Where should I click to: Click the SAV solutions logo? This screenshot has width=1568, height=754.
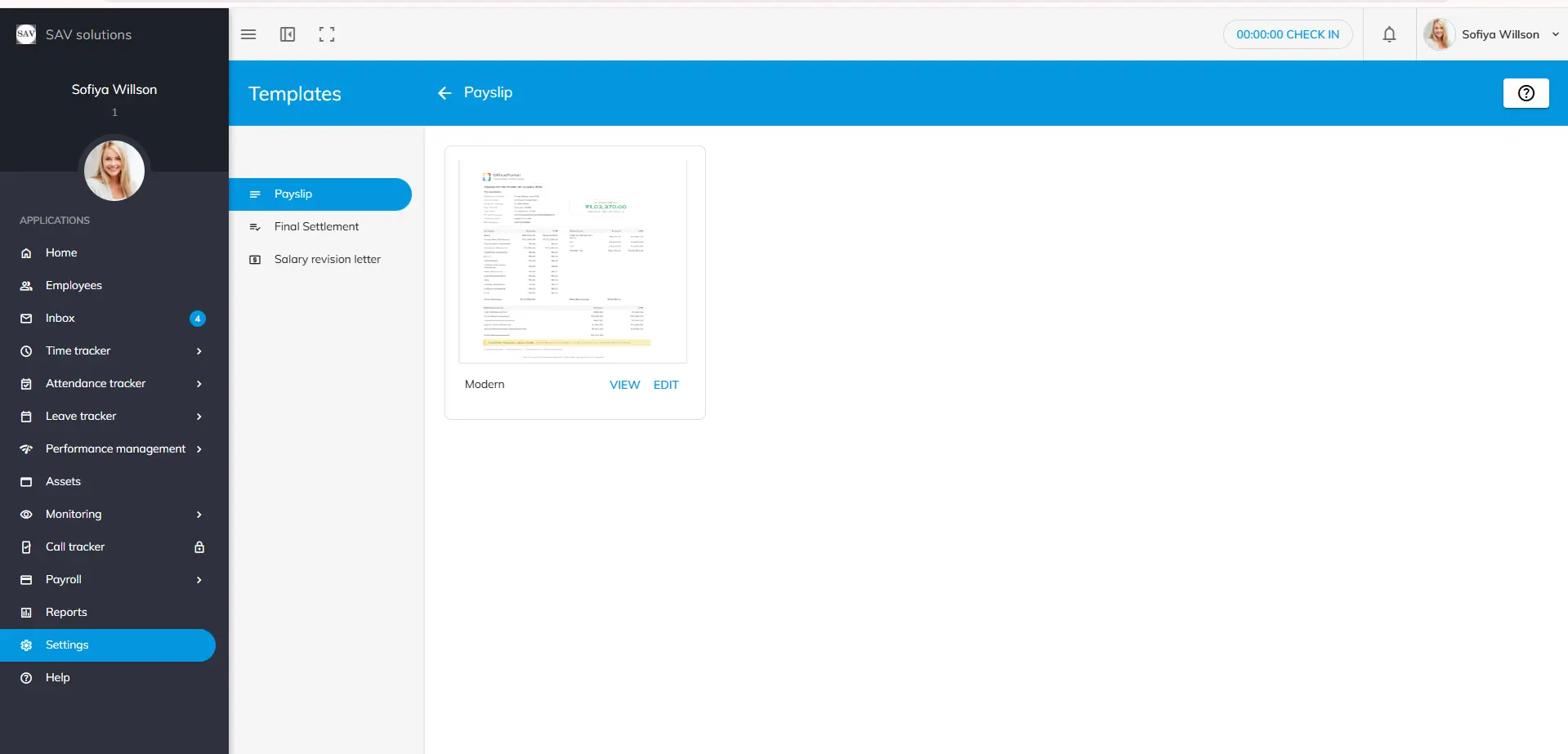point(26,34)
